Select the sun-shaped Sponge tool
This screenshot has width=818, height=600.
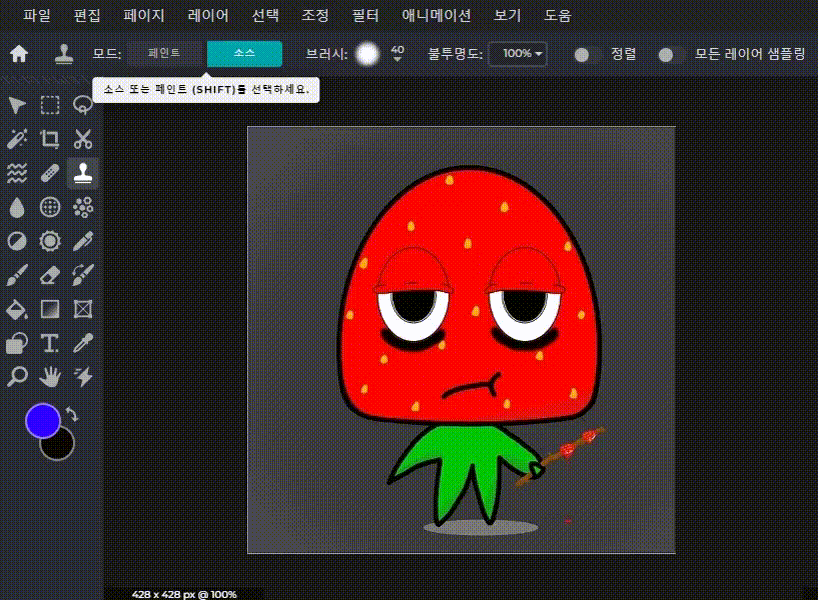(x=50, y=241)
